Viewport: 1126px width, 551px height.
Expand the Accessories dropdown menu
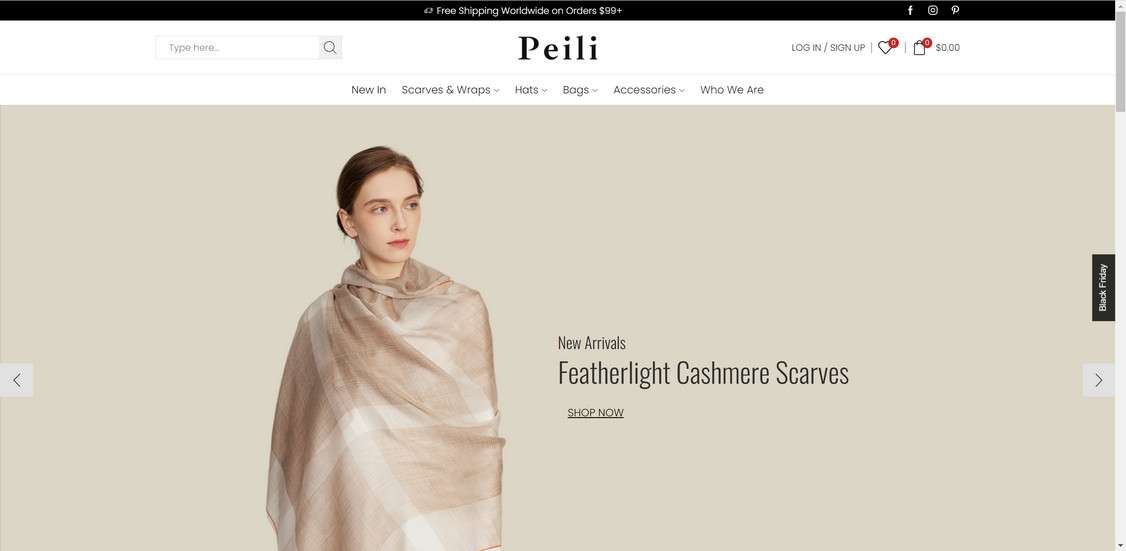(648, 90)
